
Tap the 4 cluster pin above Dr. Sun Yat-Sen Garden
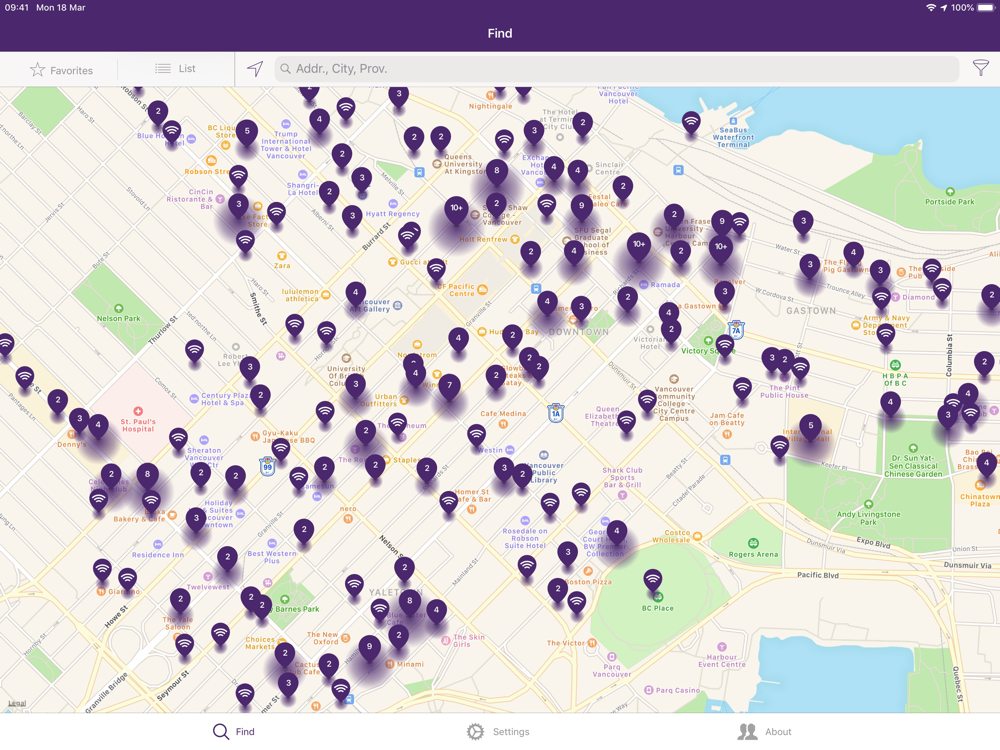pos(890,404)
